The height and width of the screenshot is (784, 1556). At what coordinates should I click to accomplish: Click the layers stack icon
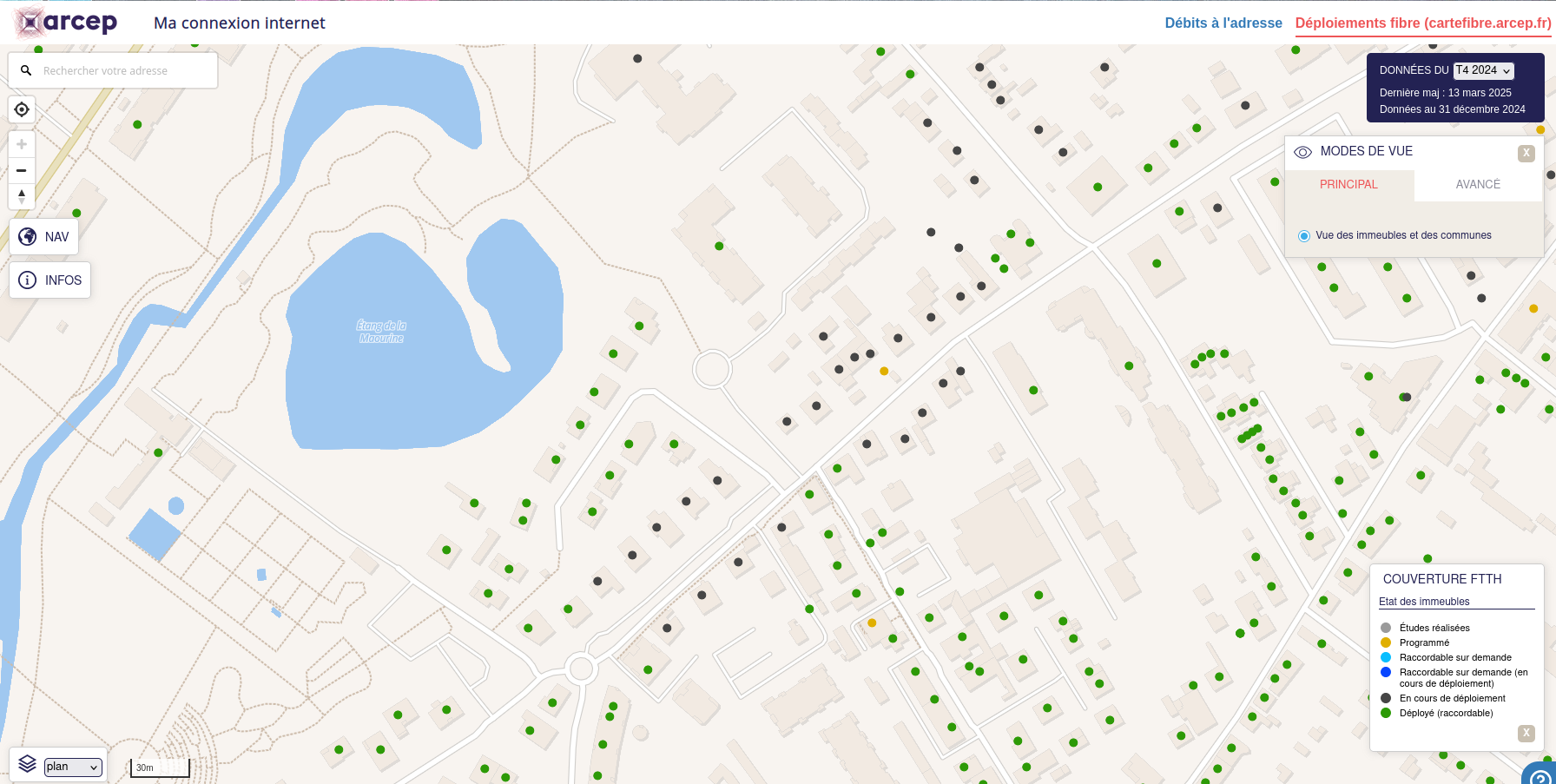[x=27, y=764]
